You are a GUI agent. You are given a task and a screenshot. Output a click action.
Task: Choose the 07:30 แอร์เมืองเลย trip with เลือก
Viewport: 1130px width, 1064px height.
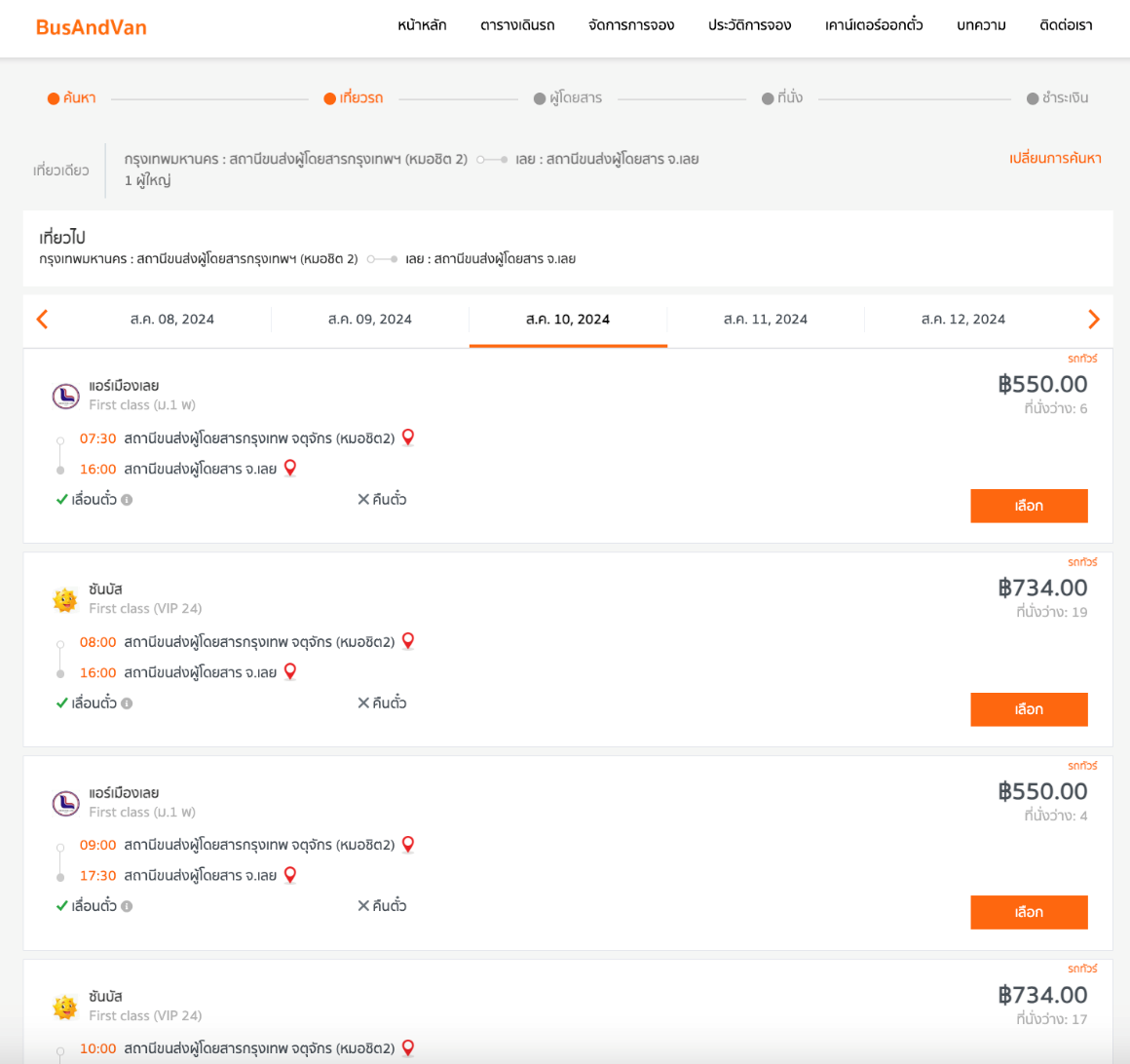(x=1029, y=506)
